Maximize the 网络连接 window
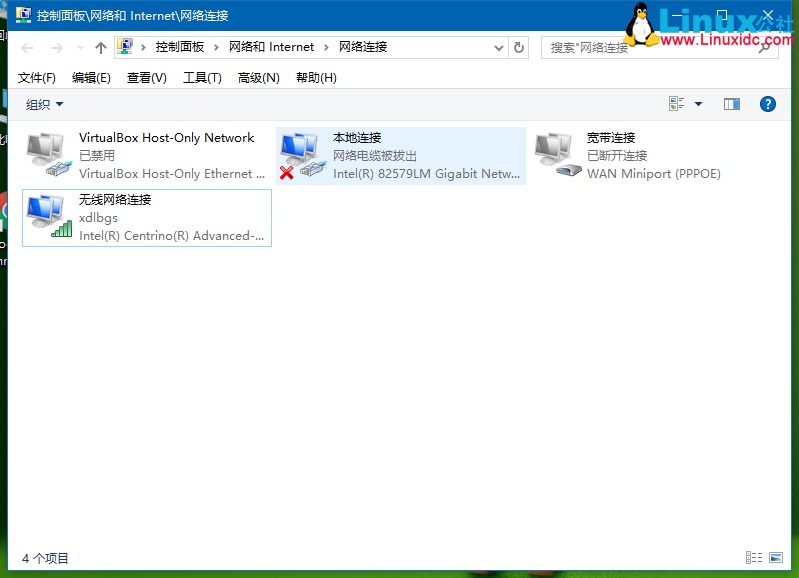Viewport: 799px width, 578px height. pos(722,15)
